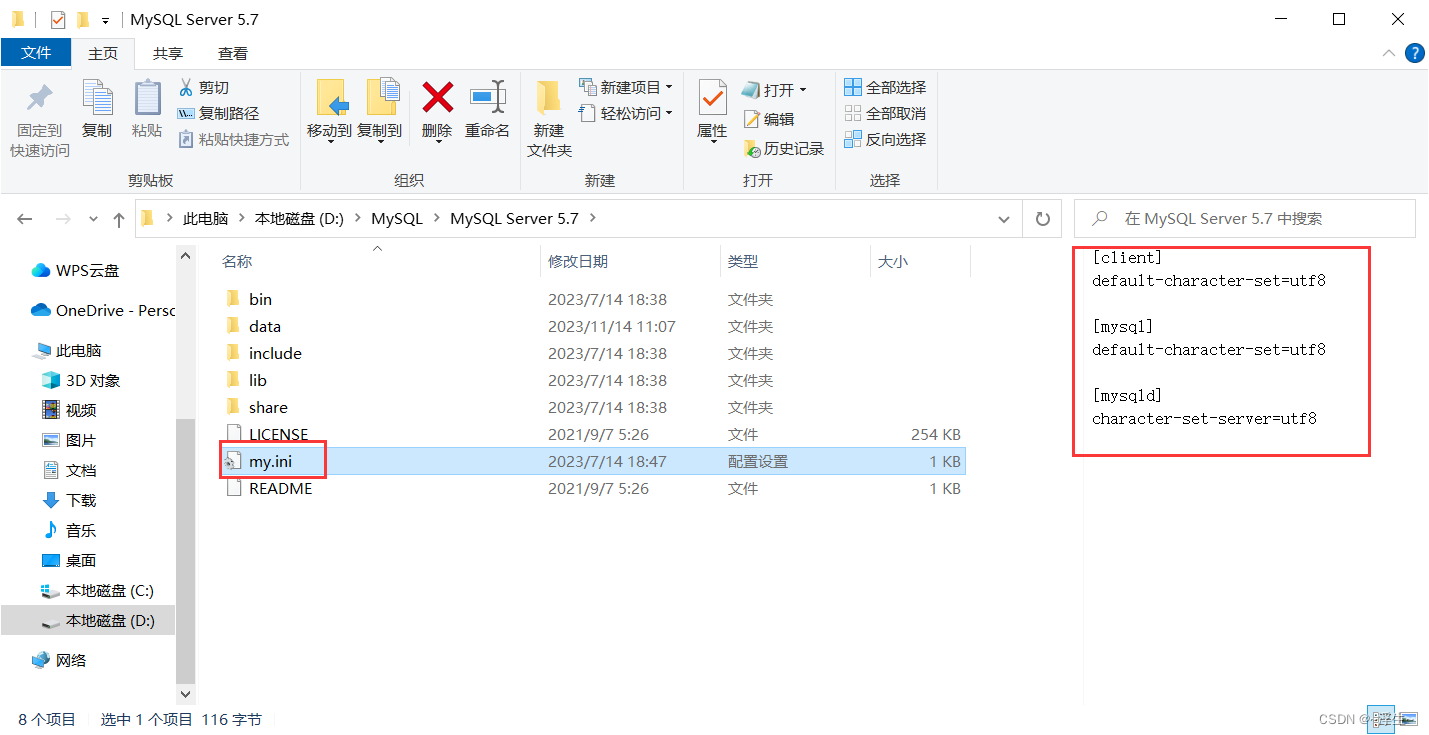Click the Up one level arrow
The height and width of the screenshot is (735, 1429).
point(119,219)
